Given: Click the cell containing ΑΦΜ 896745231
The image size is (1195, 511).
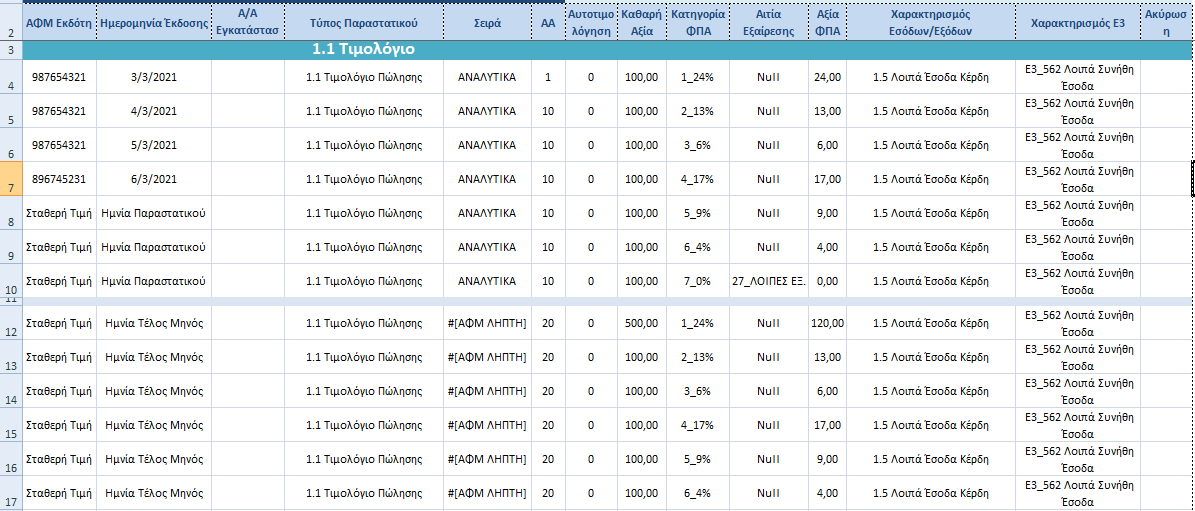Looking at the screenshot, I should [59, 179].
